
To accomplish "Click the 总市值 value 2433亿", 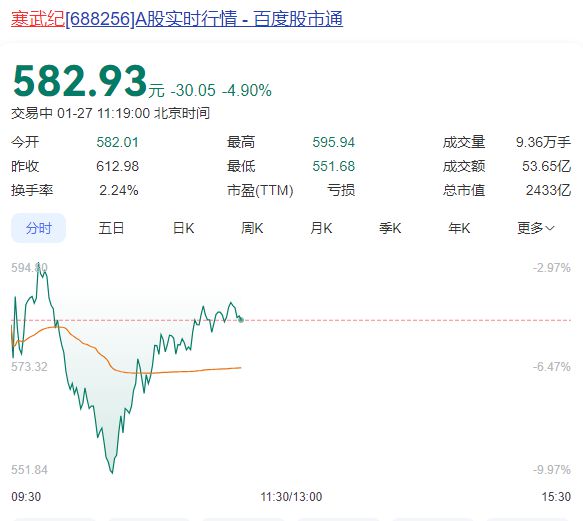I will click(548, 190).
